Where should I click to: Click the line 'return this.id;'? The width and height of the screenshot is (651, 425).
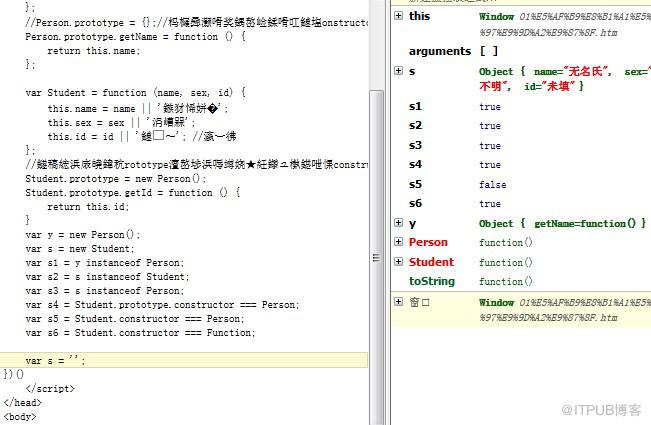(x=88, y=207)
